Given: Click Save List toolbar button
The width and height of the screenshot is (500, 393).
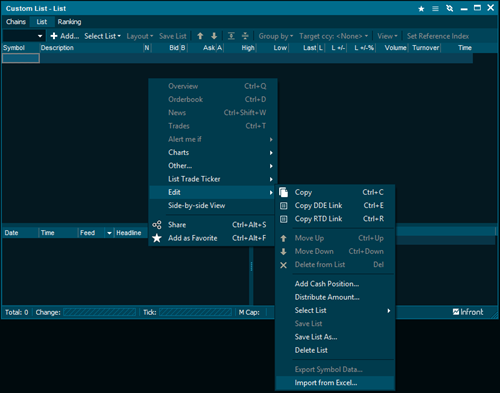Looking at the screenshot, I should point(173,36).
